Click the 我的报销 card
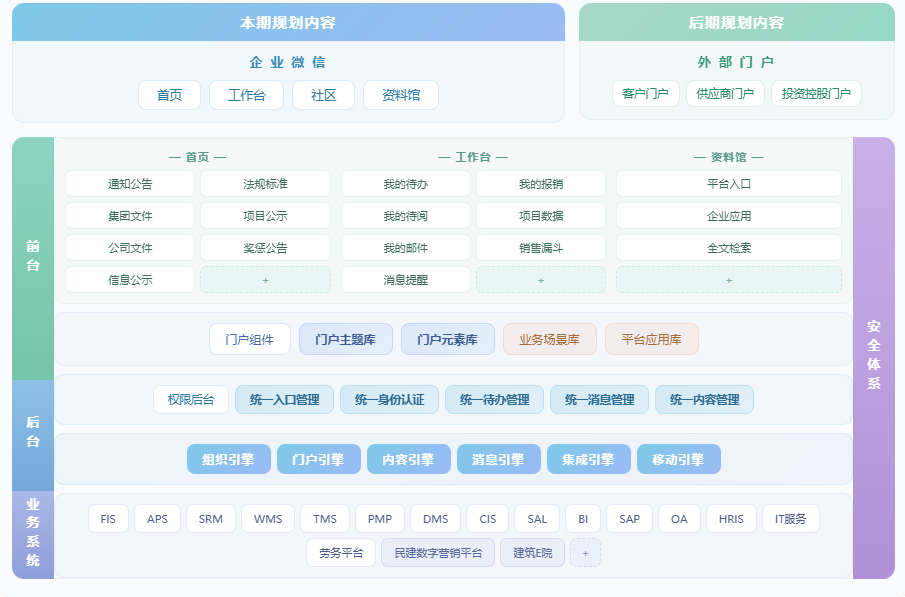905x597 pixels. pos(541,184)
